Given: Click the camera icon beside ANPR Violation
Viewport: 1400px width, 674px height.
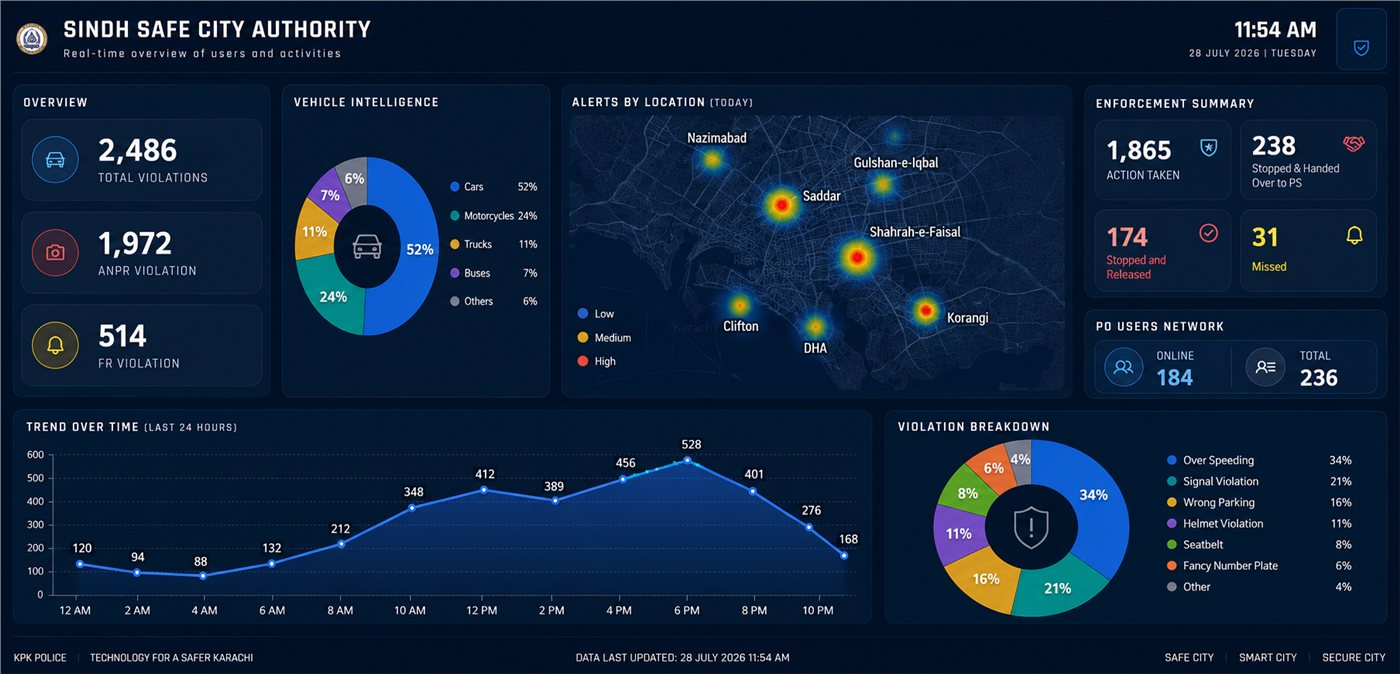Looking at the screenshot, I should 56,253.
